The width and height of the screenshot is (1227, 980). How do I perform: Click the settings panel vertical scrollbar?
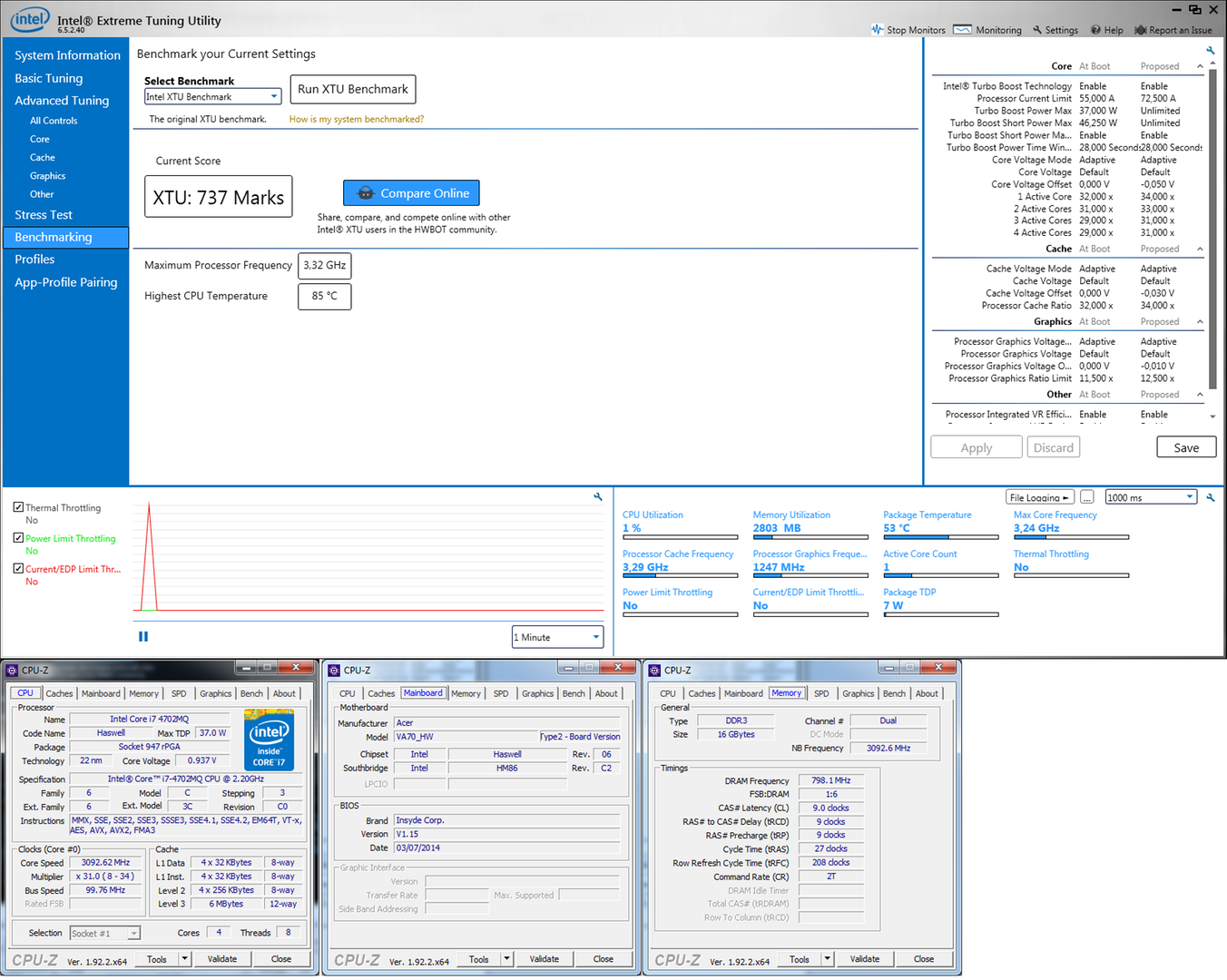(x=1212, y=231)
